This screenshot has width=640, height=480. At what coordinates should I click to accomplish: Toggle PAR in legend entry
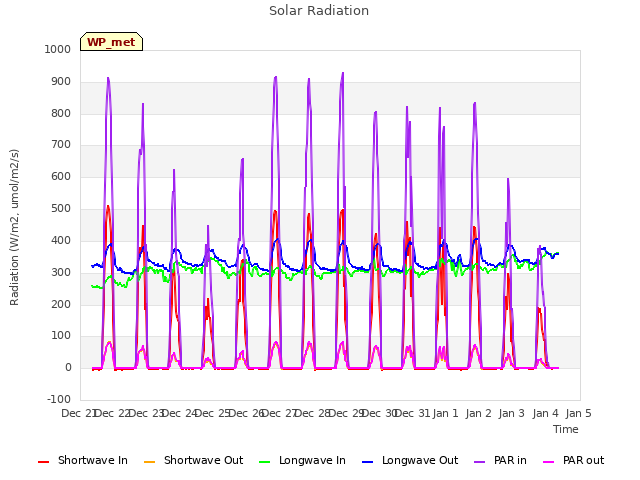pos(500,460)
